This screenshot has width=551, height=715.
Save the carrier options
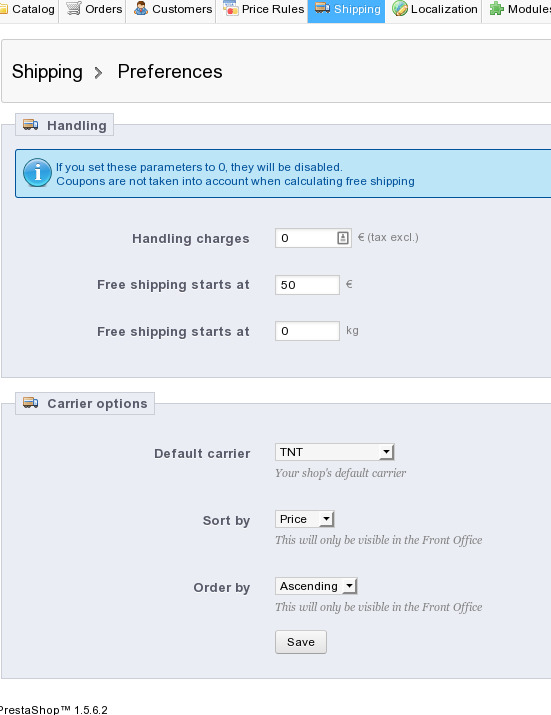[x=301, y=642]
